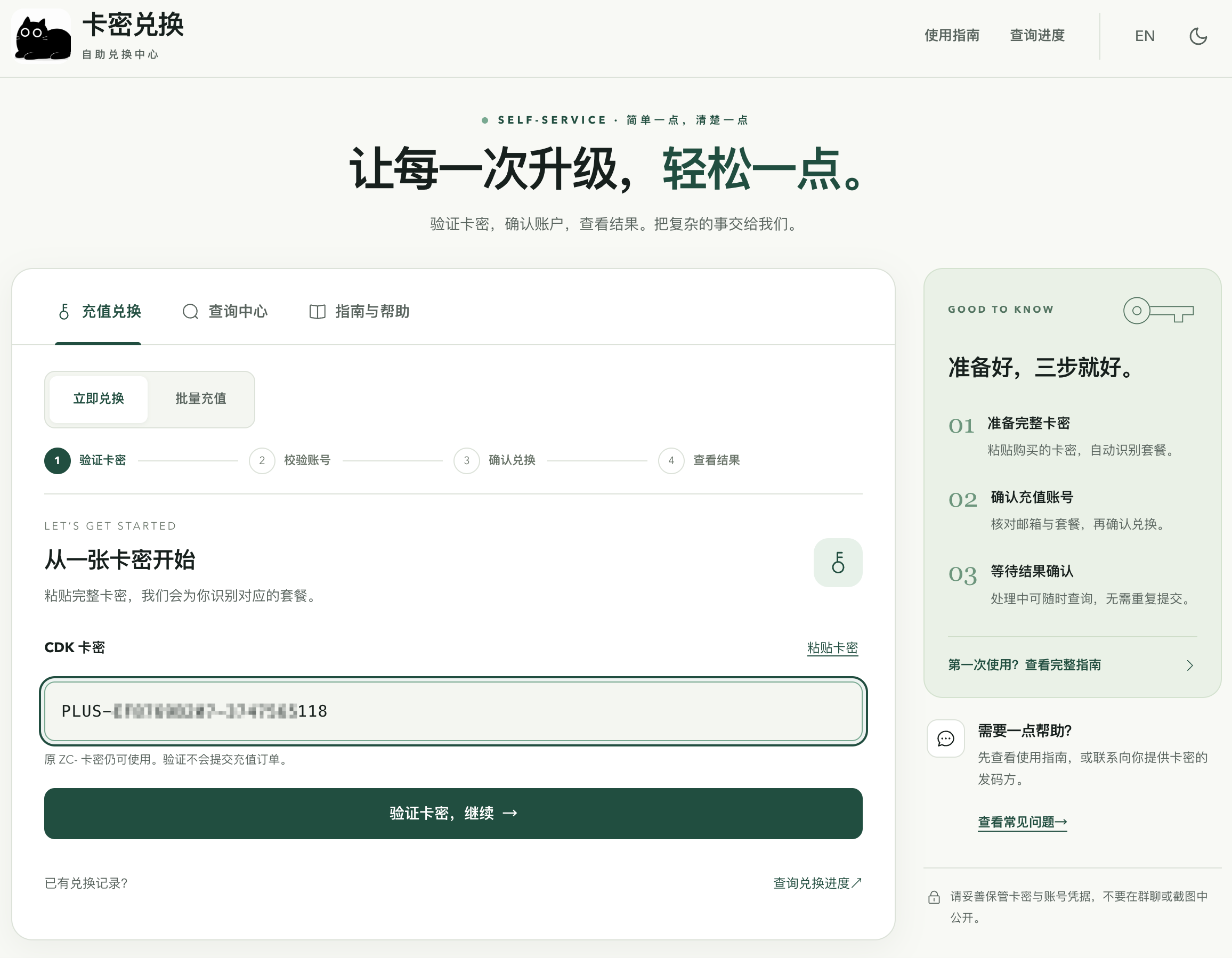Click 确认充值账号 step heading
This screenshot has height=958, width=1232.
click(x=1032, y=497)
